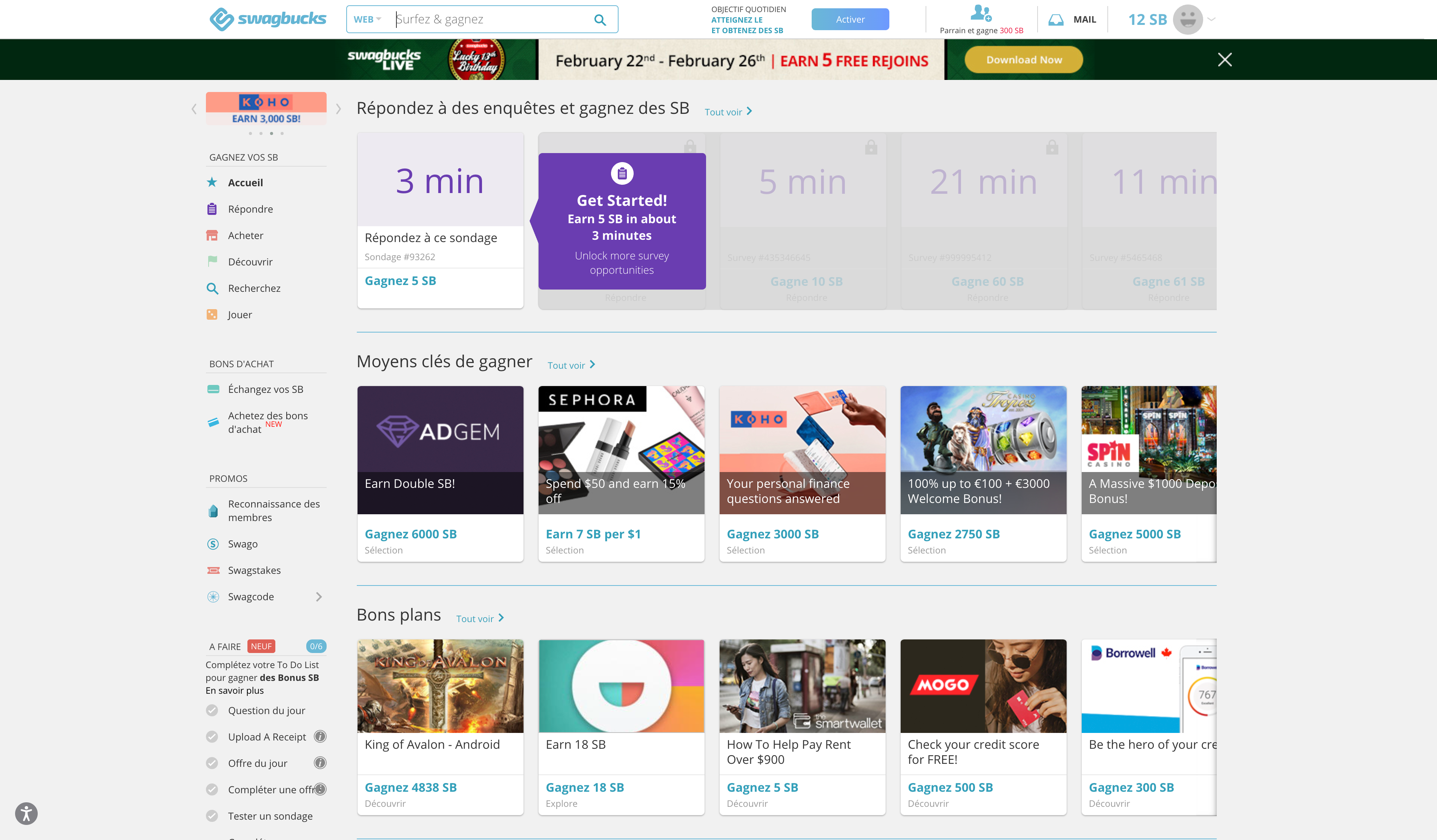The width and height of the screenshot is (1437, 840).
Task: Click the lock icon on 5 min survey
Action: [871, 147]
